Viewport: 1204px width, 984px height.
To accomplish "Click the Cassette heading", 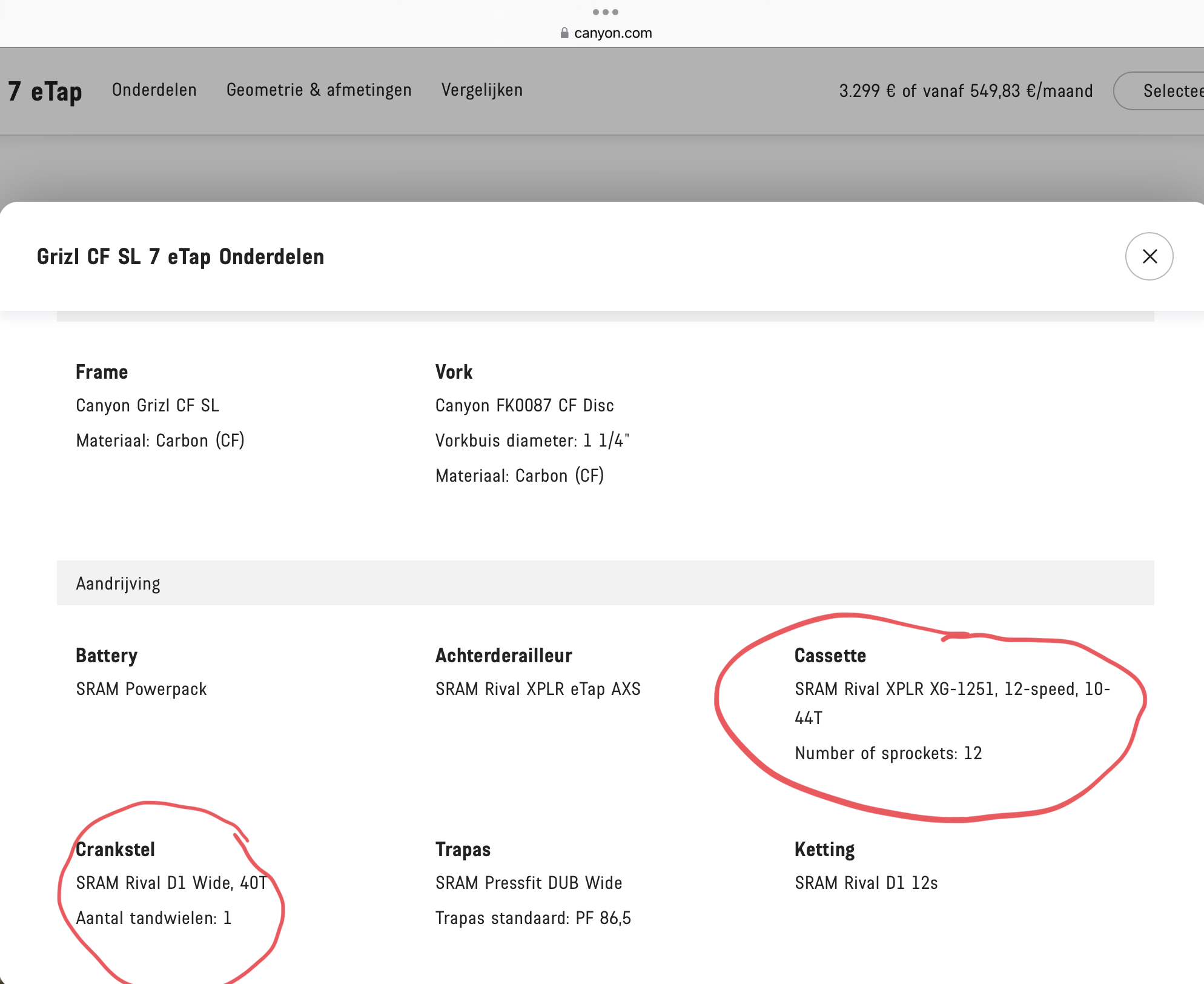I will click(830, 656).
